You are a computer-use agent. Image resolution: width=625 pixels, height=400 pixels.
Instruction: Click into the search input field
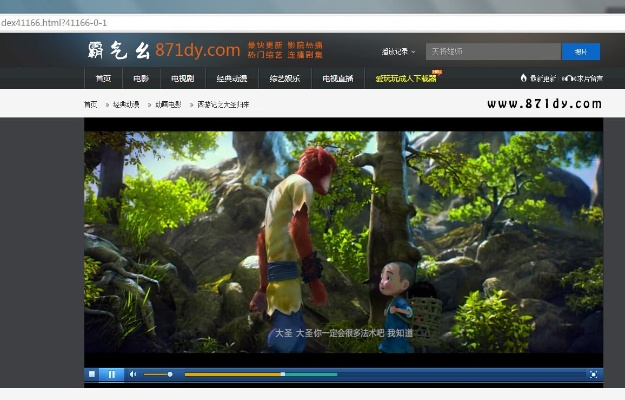[492, 51]
